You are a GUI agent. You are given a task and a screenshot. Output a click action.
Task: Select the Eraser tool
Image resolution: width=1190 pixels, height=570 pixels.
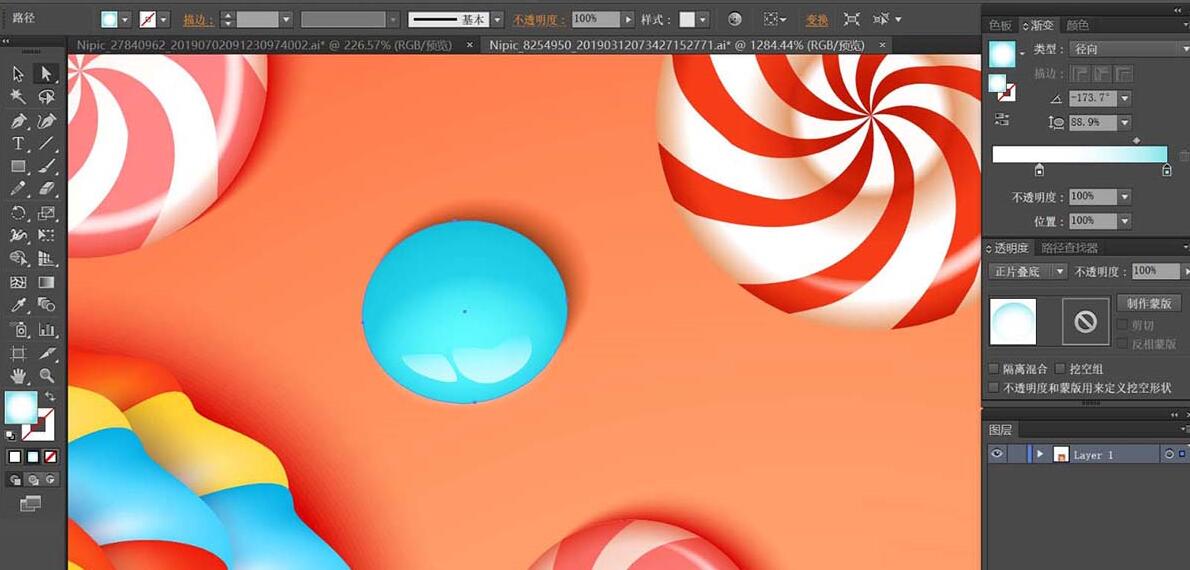pos(47,189)
